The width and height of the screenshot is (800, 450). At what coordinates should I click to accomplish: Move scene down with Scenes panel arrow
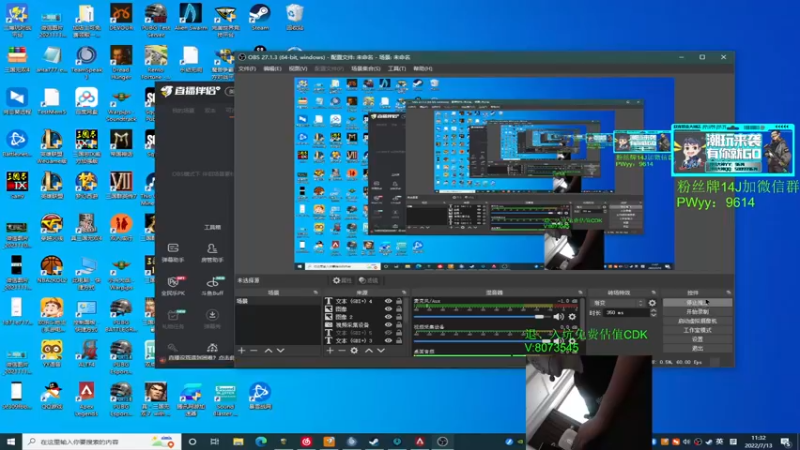point(280,351)
